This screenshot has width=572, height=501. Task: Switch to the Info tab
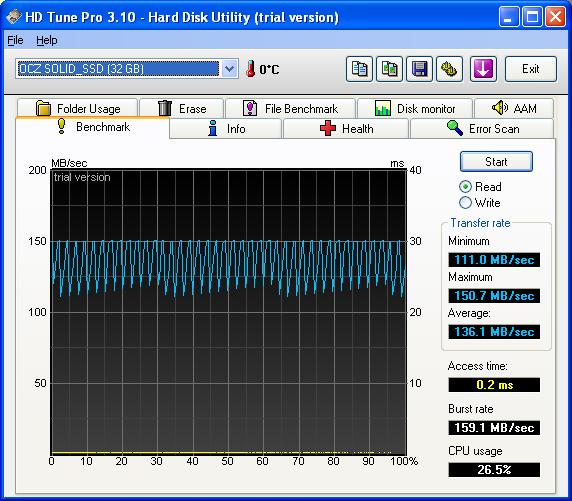(226, 129)
